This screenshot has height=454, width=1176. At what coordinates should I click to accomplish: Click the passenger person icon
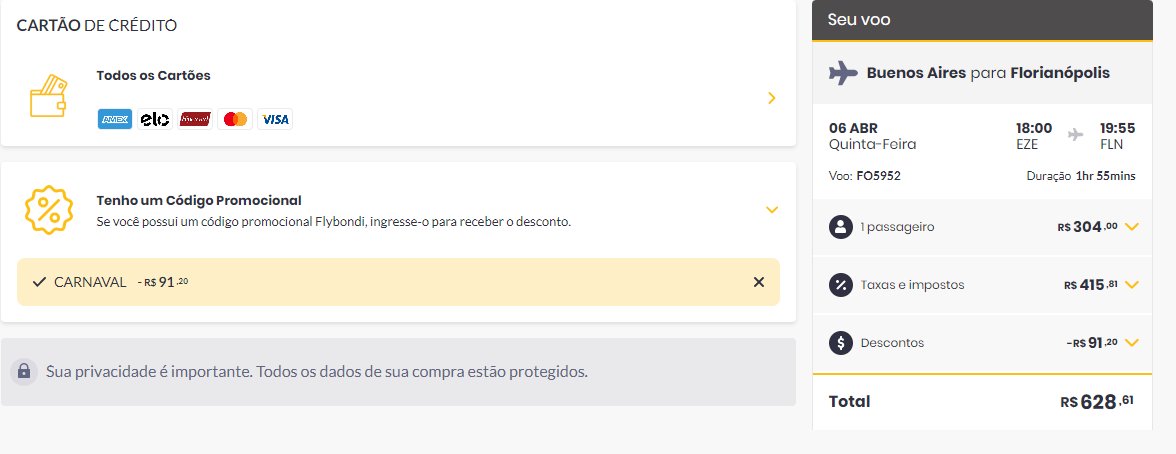[x=841, y=227]
